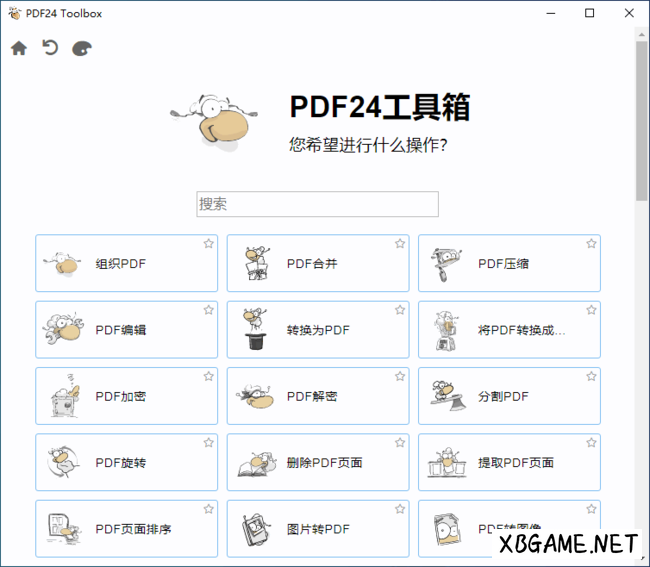Screen dimensions: 650x567
Task: Open the 删除PDF页面 tool
Action: pos(318,462)
